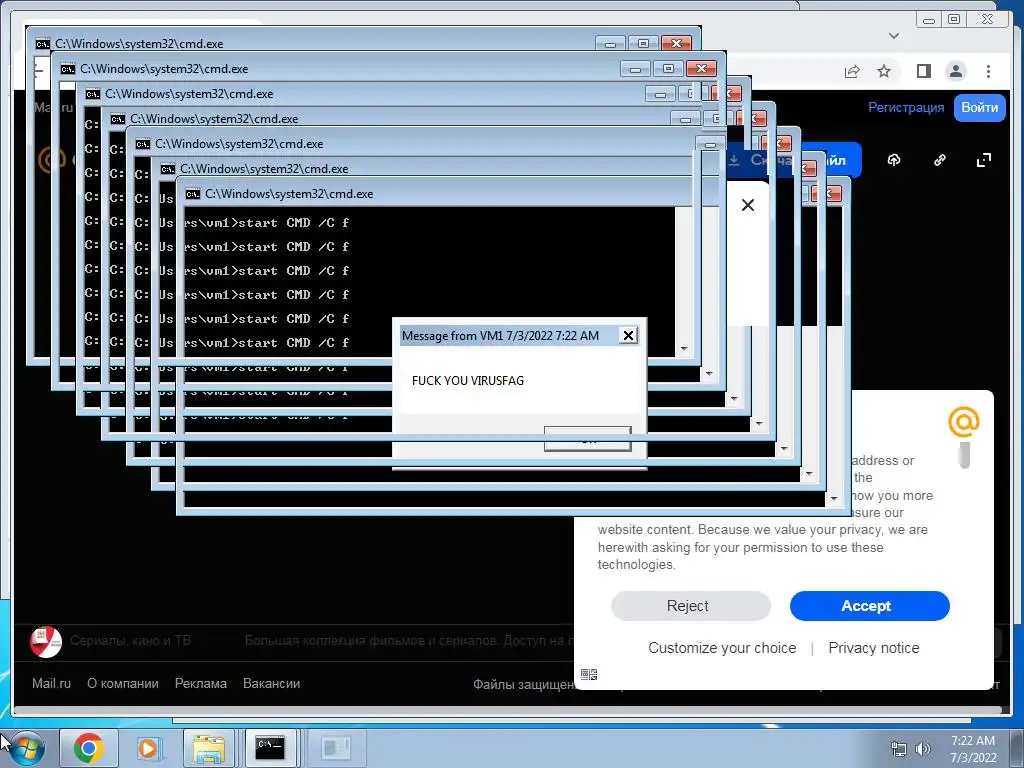Click the QR code icon in banner
Screen dimensions: 1024x768
(589, 675)
